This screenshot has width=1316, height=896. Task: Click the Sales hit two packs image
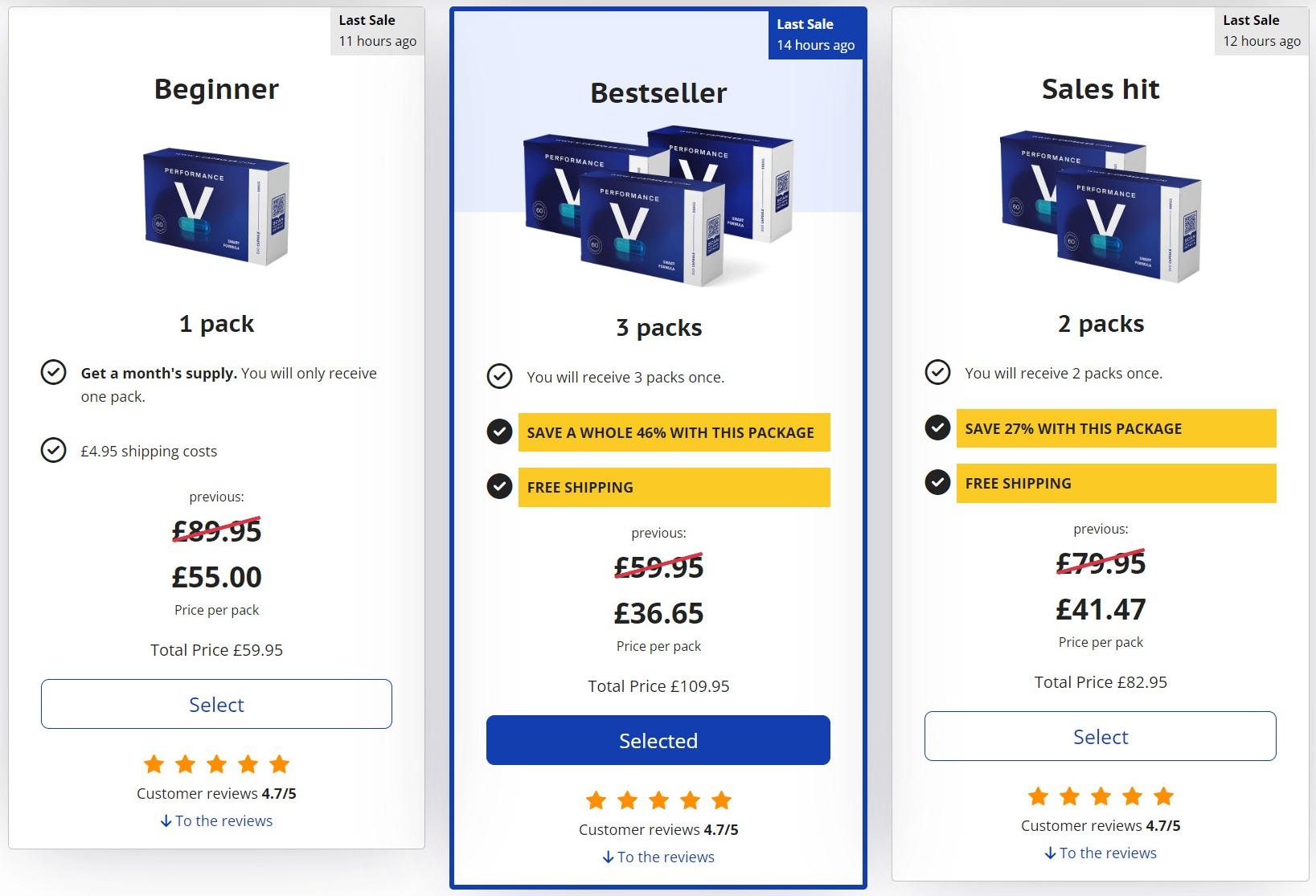tap(1101, 207)
